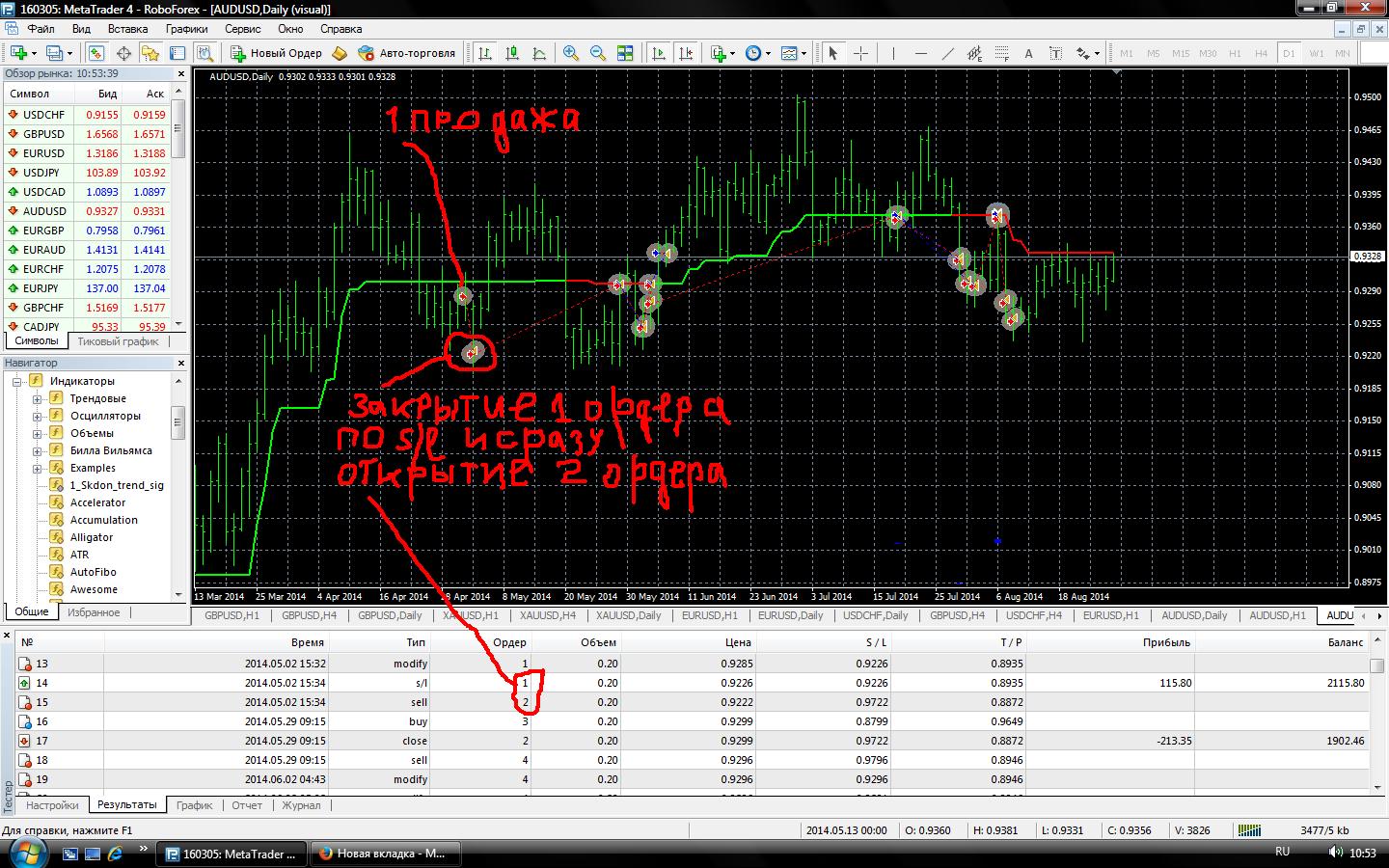Tile chart windows icon
This screenshot has width=1389, height=868.
point(625,53)
